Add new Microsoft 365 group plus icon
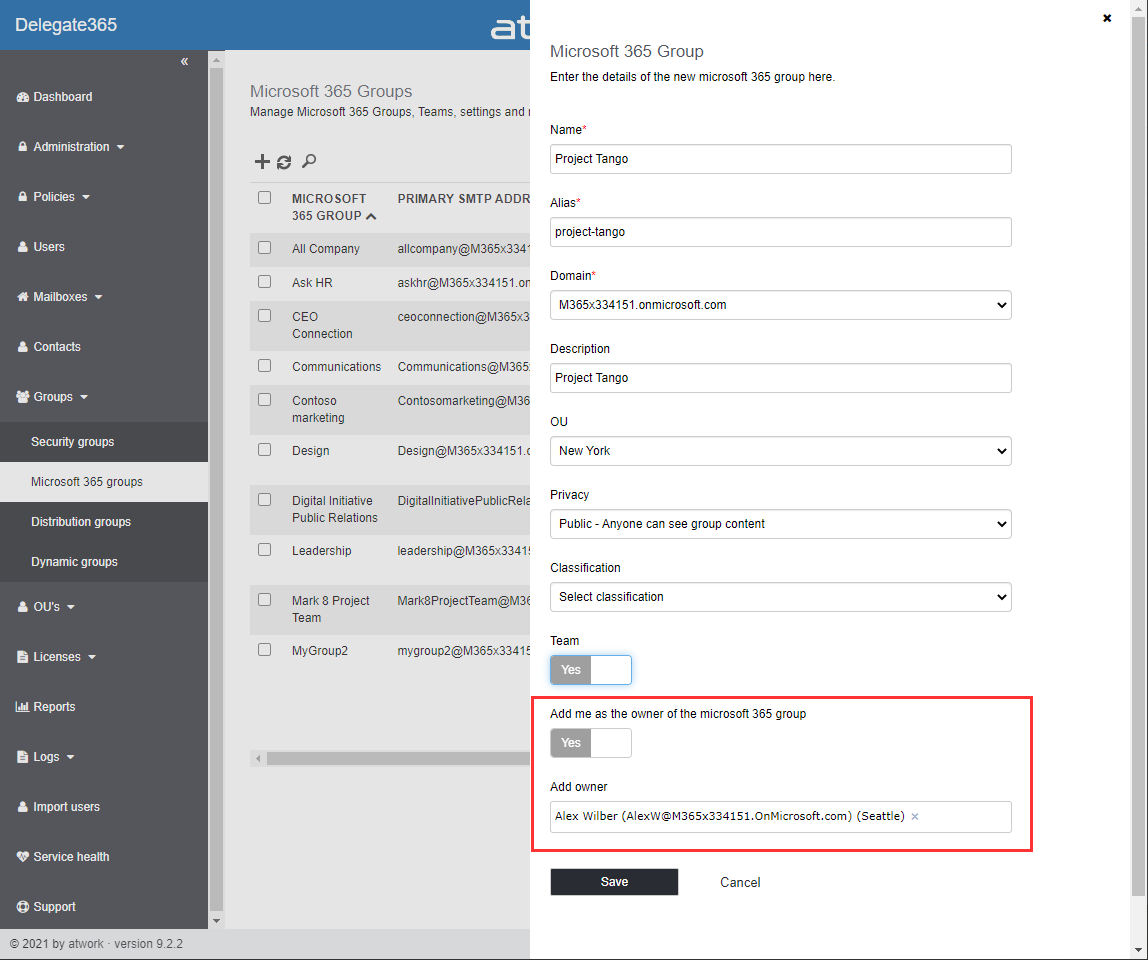Image resolution: width=1148 pixels, height=960 pixels. point(262,161)
